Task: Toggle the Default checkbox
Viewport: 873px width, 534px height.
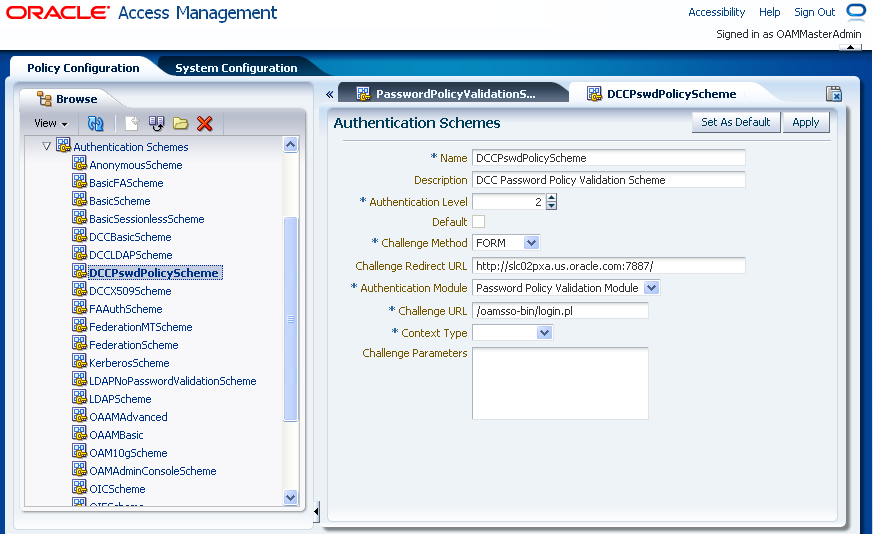Action: [x=478, y=222]
